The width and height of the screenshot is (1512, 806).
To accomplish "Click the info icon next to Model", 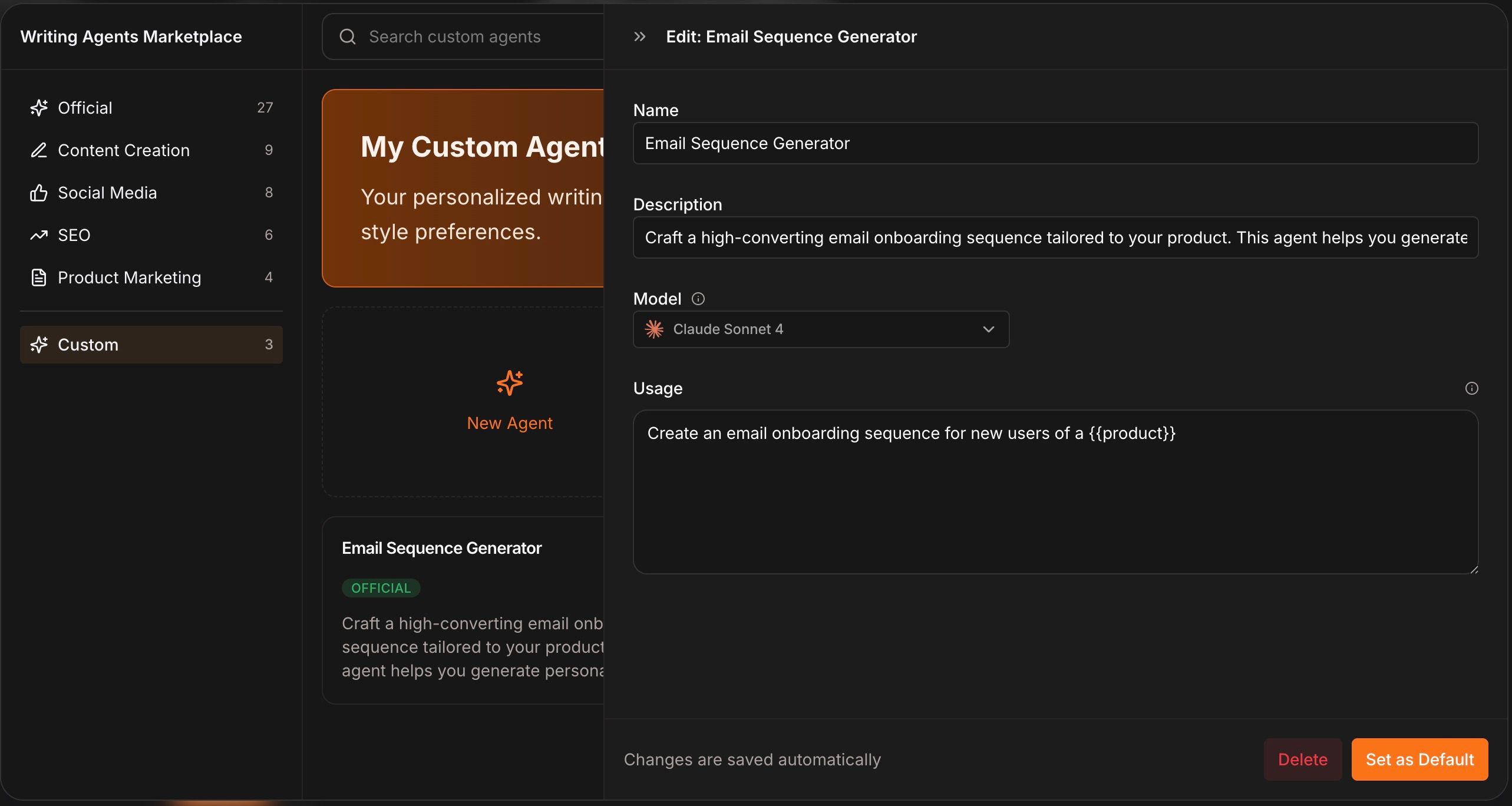I will [x=698, y=299].
